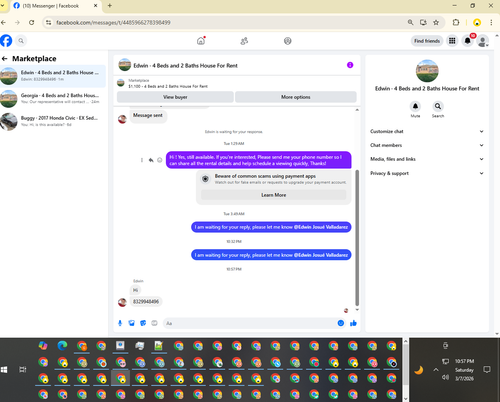500x402 pixels.
Task: Expand Chat members section
Action: click(x=427, y=145)
